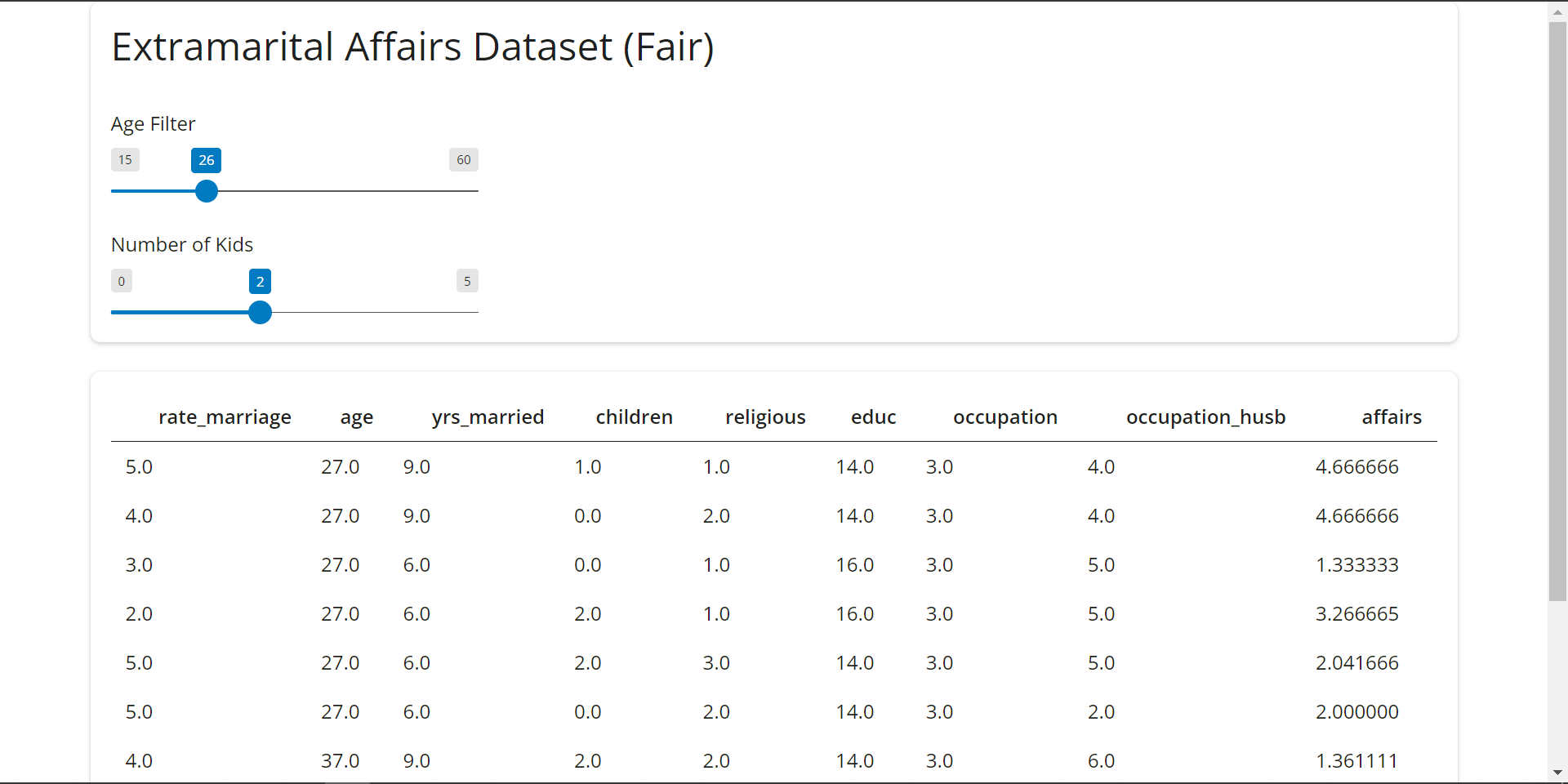
Task: Click the Extramarital Affairs Dataset title
Action: pos(412,47)
